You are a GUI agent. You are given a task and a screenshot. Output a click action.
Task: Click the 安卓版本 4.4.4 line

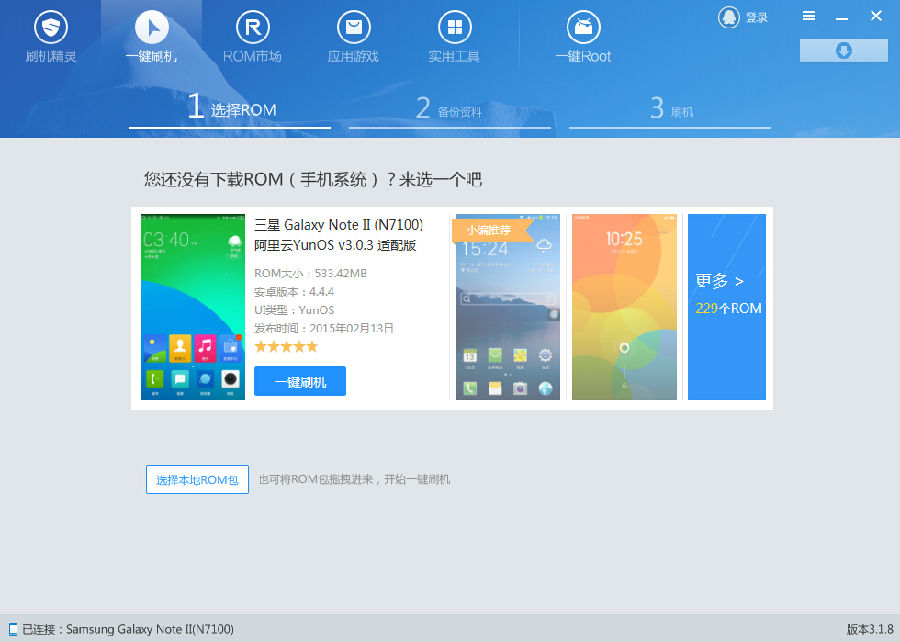click(x=294, y=291)
